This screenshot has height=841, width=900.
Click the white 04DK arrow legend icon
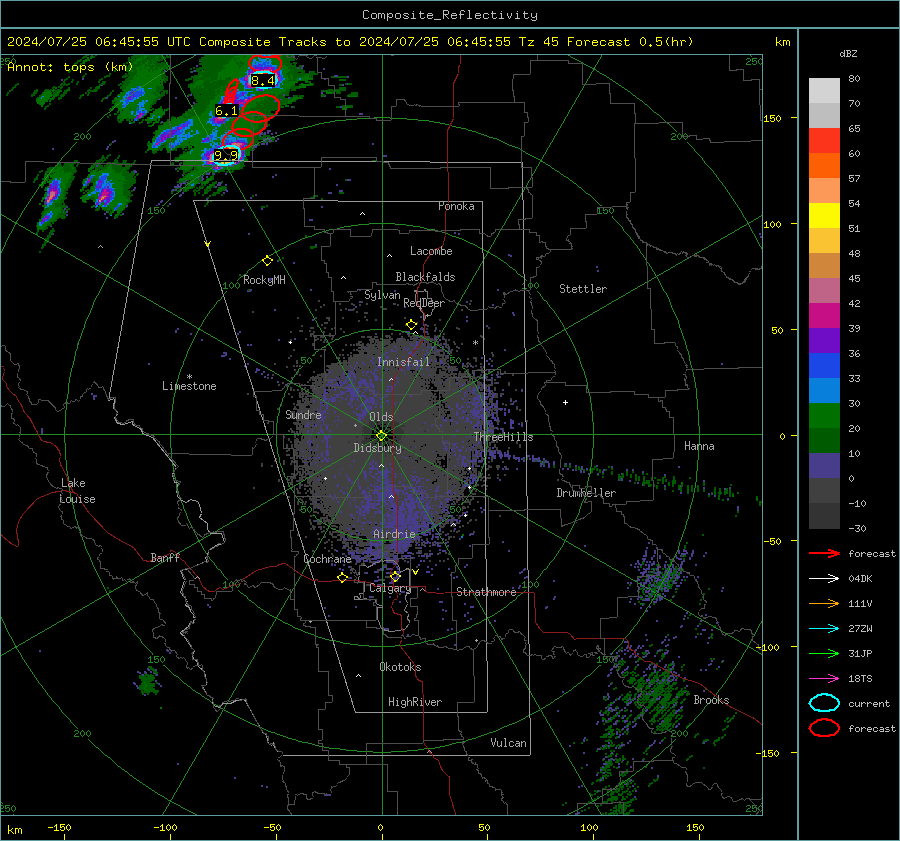824,579
